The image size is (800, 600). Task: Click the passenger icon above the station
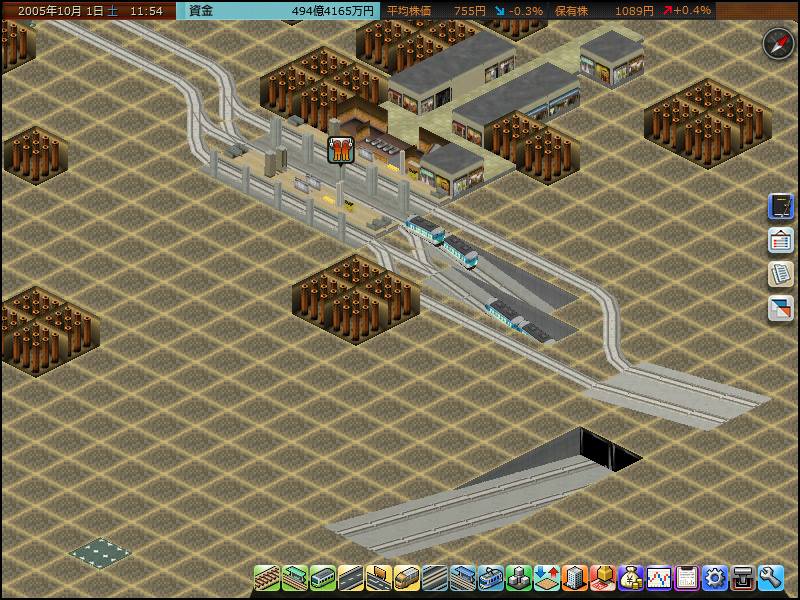pos(341,150)
